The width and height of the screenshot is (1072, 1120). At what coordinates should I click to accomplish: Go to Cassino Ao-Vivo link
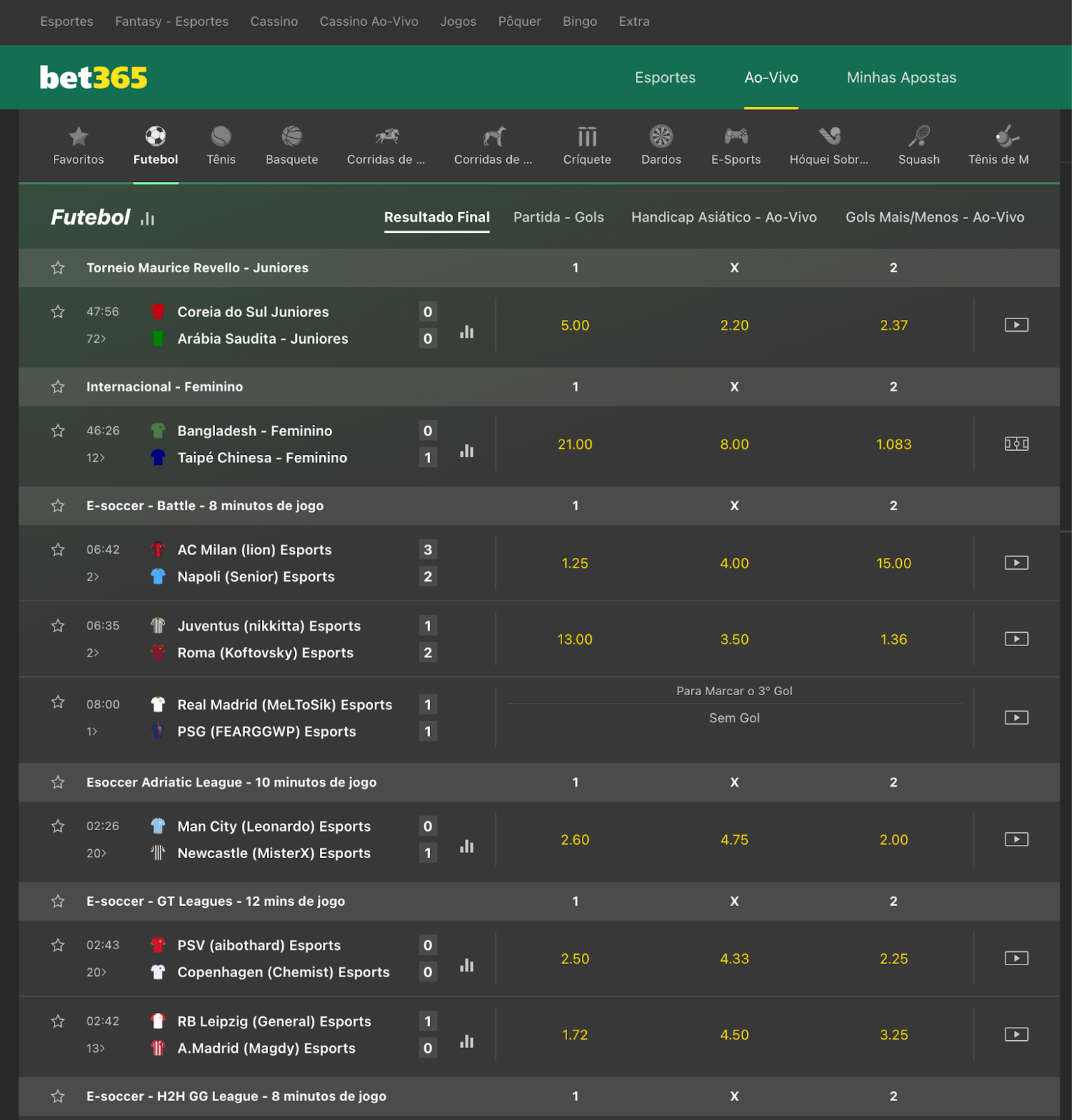369,22
